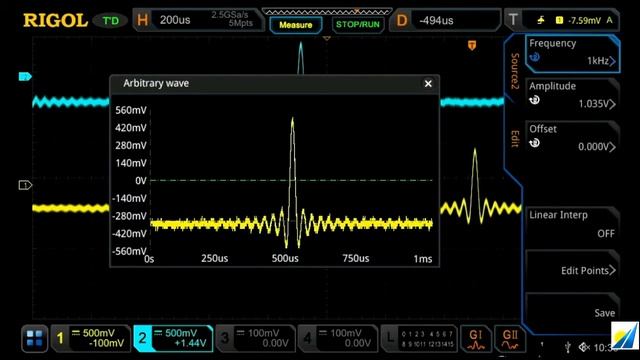Image resolution: width=640 pixels, height=360 pixels.
Task: Click the trigger source channel 1 indicator
Action: click(559, 20)
